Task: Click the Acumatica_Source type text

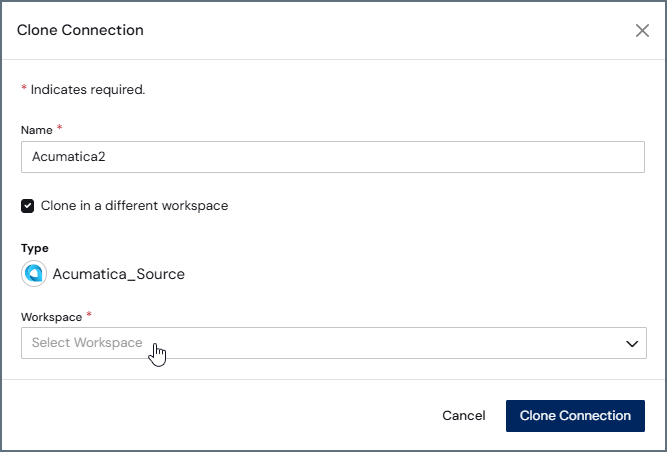Action: pos(119,274)
